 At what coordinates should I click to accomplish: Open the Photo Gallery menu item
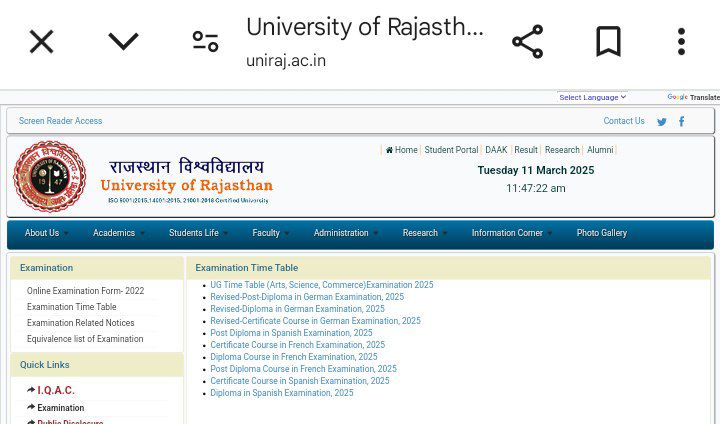pos(601,233)
